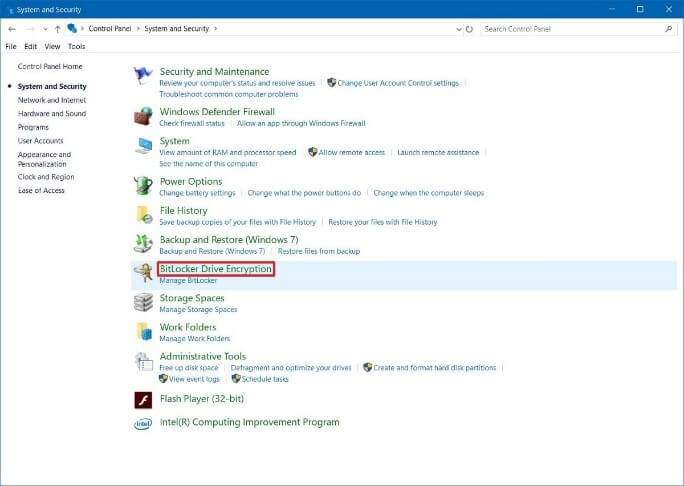Open the Windows Defender Firewall brick wall icon
Viewport: 684px width, 486px height.
click(x=143, y=116)
